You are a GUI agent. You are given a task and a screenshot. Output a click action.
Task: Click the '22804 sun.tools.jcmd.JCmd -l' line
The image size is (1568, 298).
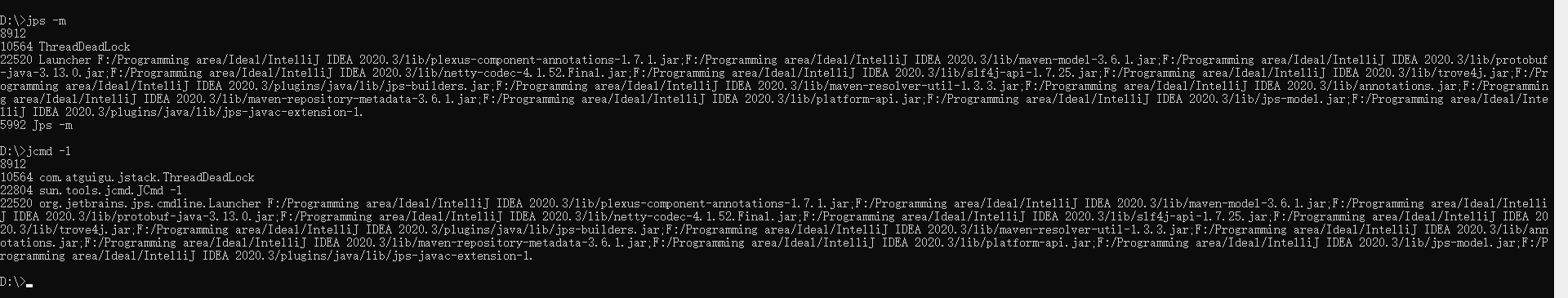pyautogui.click(x=91, y=190)
